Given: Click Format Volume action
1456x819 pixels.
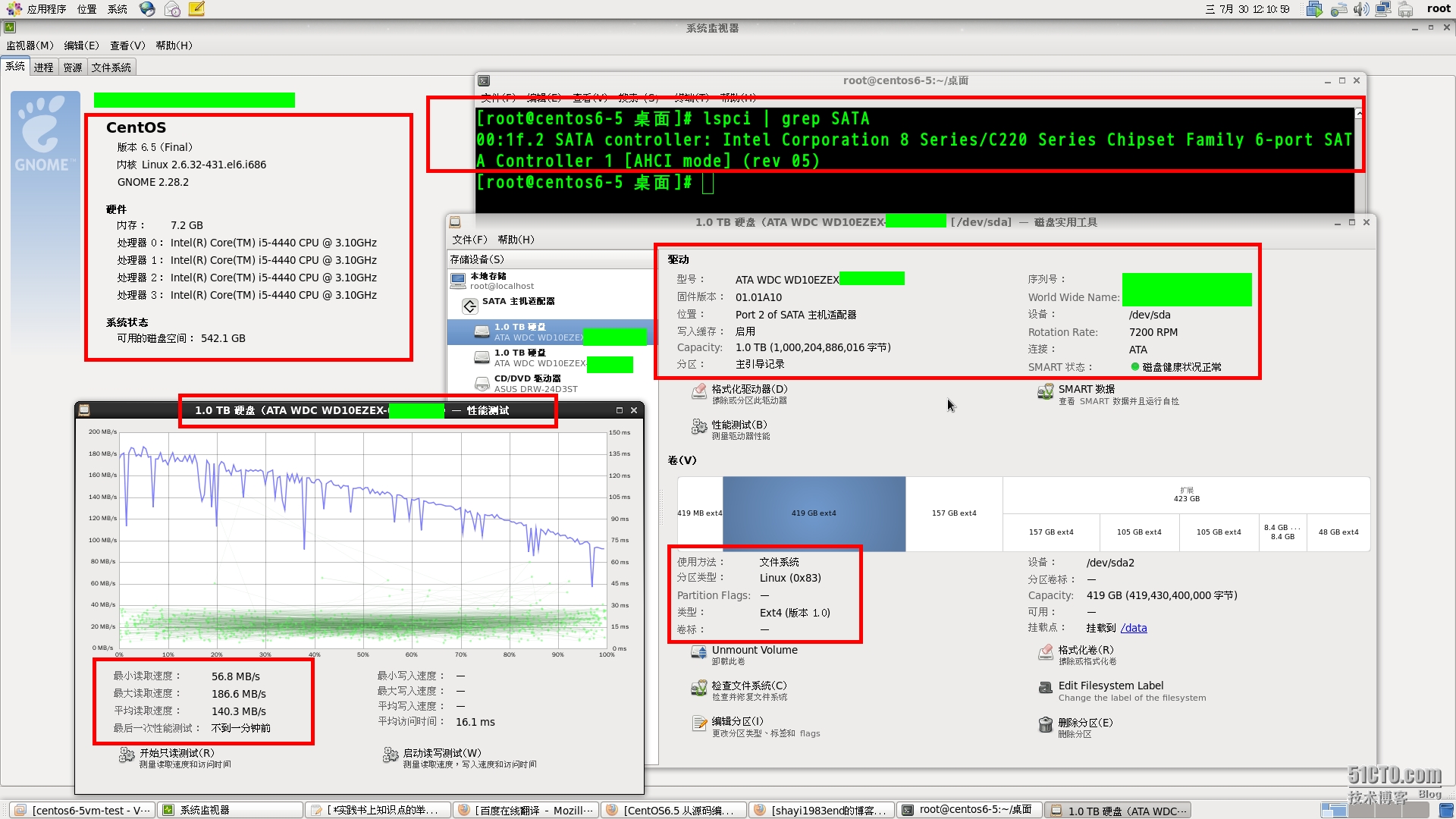Looking at the screenshot, I should pyautogui.click(x=1077, y=654).
